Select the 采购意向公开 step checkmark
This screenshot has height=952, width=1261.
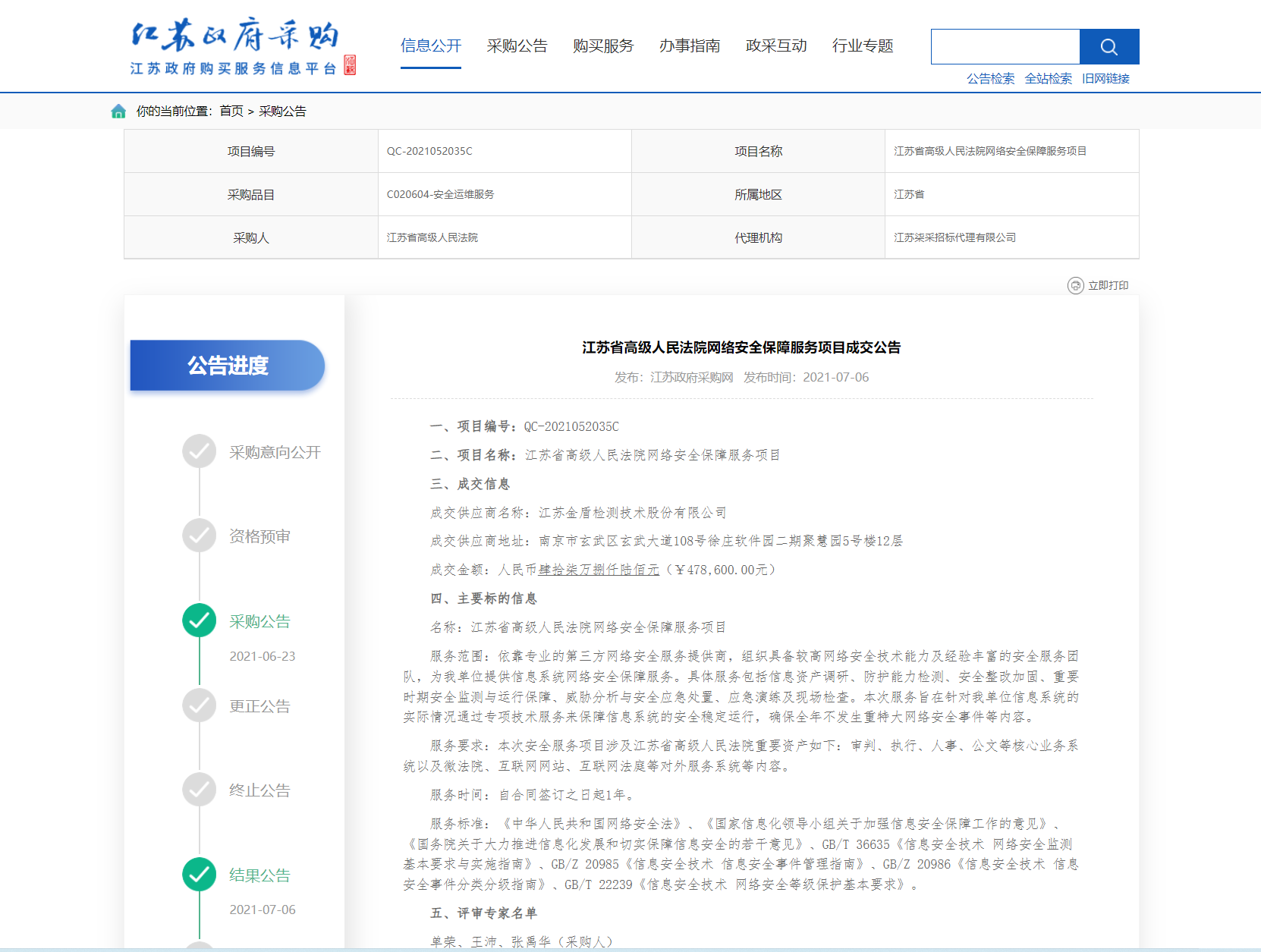pyautogui.click(x=199, y=451)
